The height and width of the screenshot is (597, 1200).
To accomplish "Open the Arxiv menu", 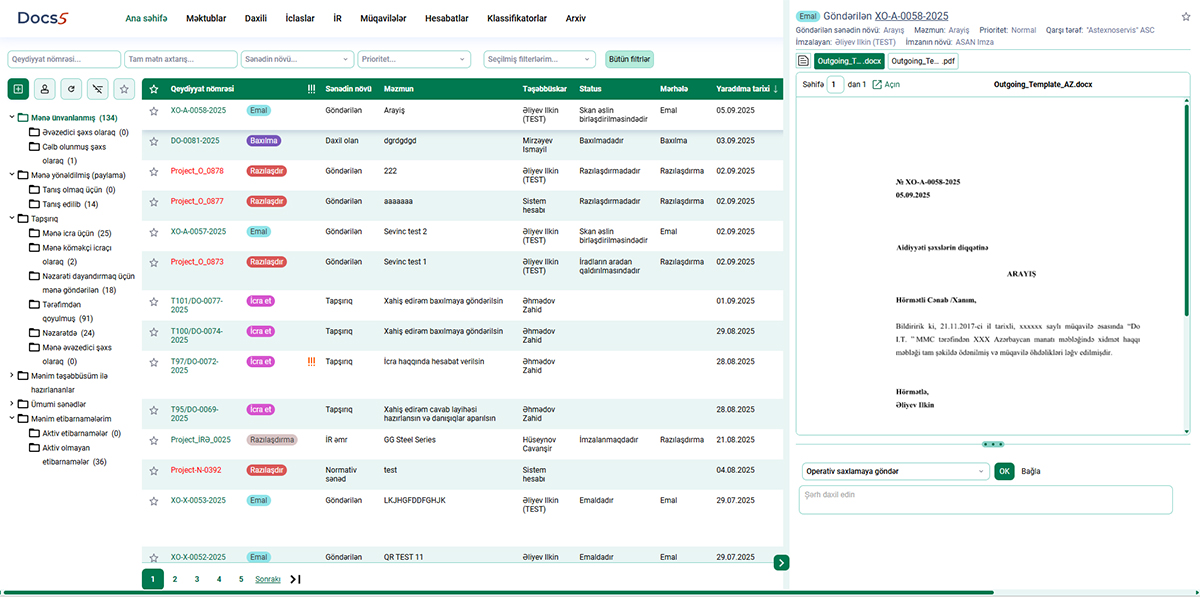I will pyautogui.click(x=576, y=18).
